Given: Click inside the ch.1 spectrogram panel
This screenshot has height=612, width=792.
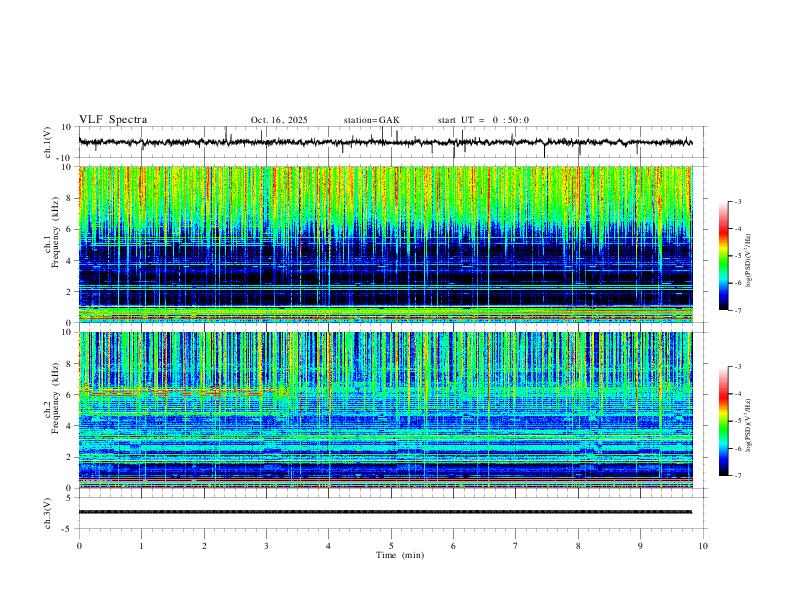Looking at the screenshot, I should pos(385,244).
